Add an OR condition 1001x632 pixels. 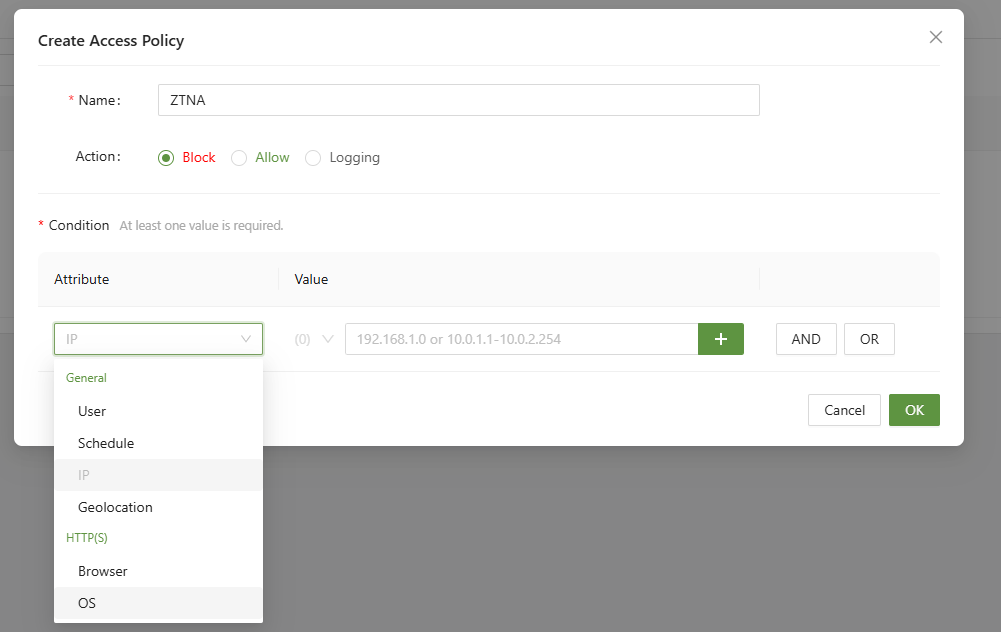pyautogui.click(x=869, y=339)
